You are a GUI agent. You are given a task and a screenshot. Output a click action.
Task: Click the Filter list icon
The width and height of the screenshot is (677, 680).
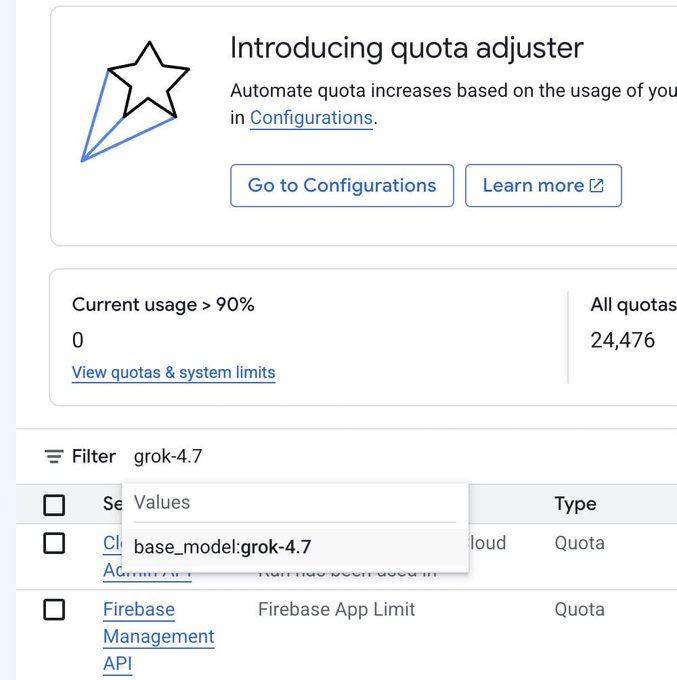54,456
